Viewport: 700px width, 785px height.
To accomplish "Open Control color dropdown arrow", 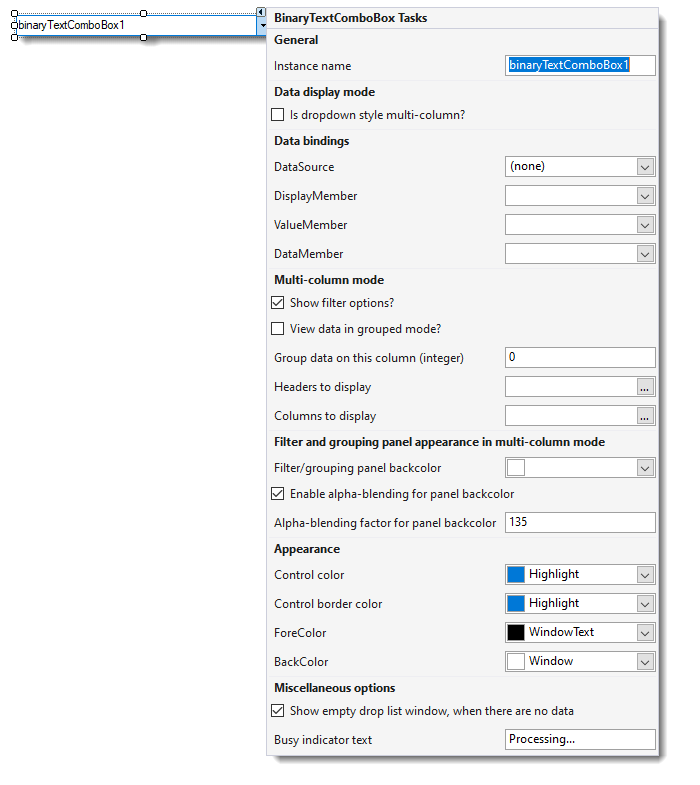I will click(x=645, y=575).
